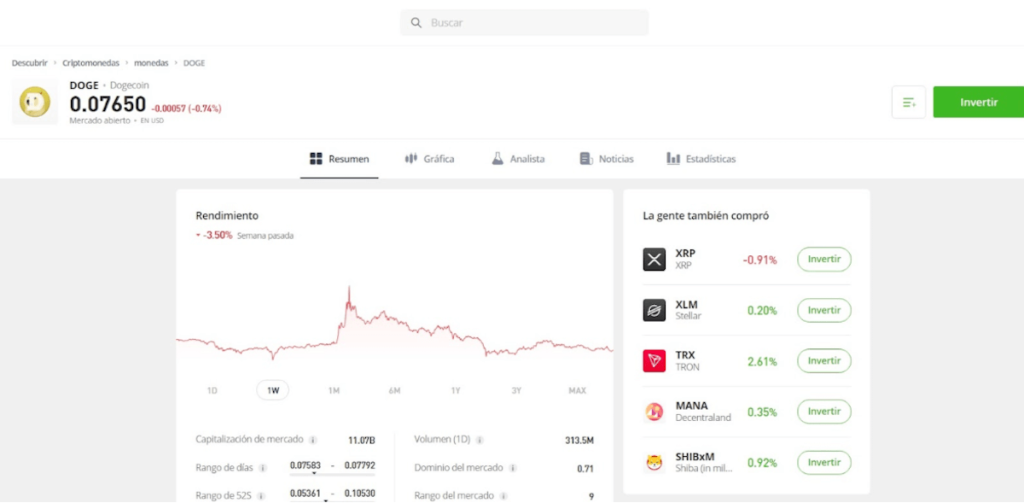Click the 313.5M volume value
This screenshot has height=503, width=1024.
point(579,440)
